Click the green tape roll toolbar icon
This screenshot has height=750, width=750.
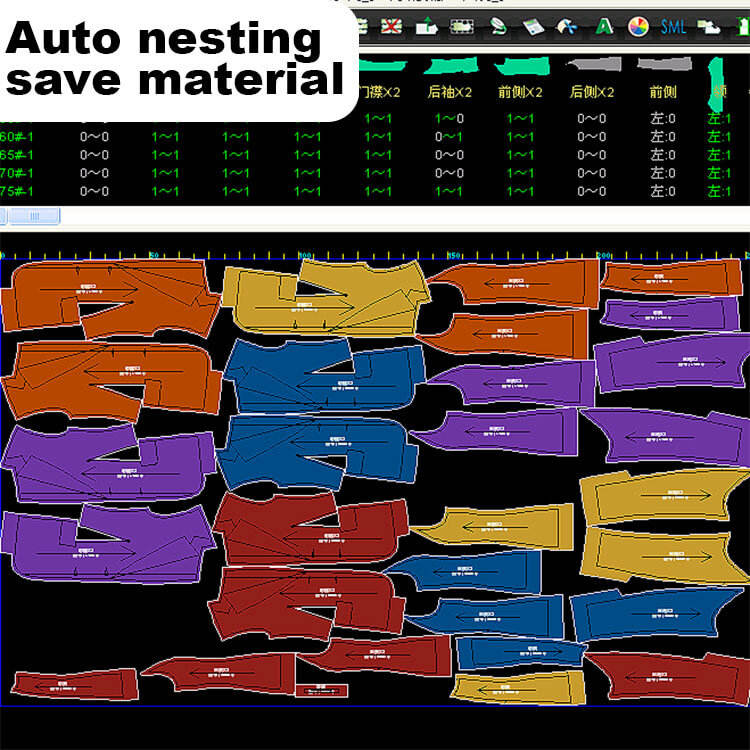(498, 26)
